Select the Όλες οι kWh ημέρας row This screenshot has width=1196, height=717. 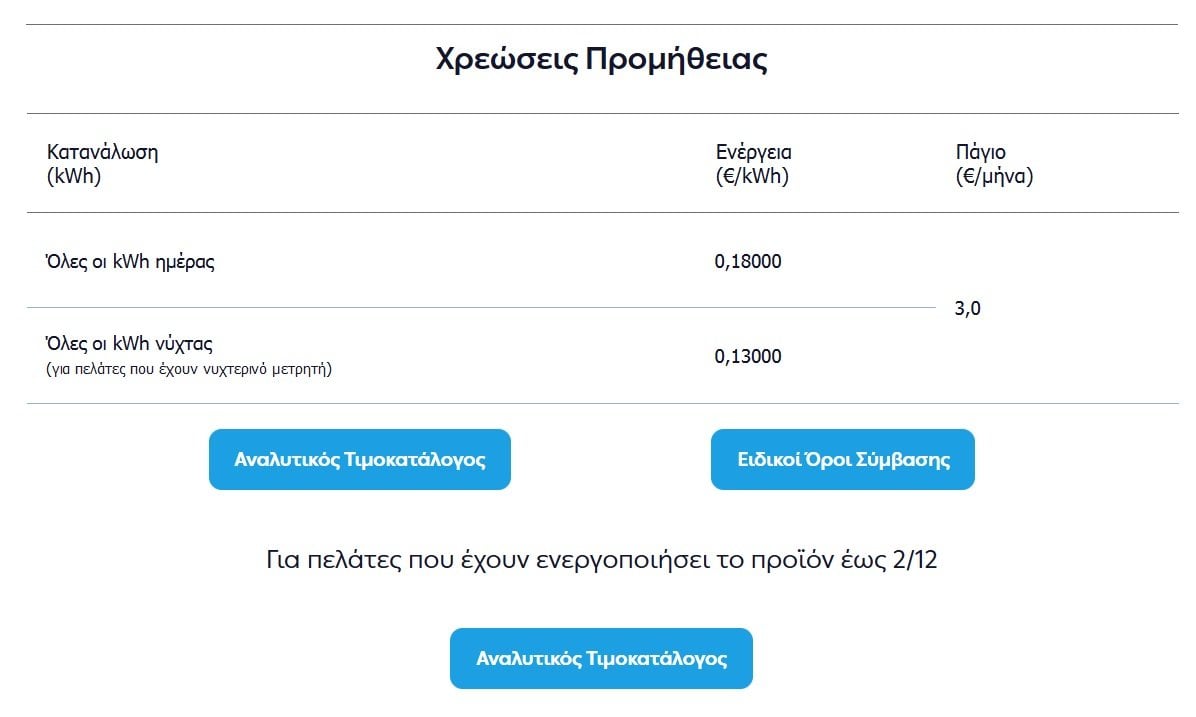click(x=481, y=261)
